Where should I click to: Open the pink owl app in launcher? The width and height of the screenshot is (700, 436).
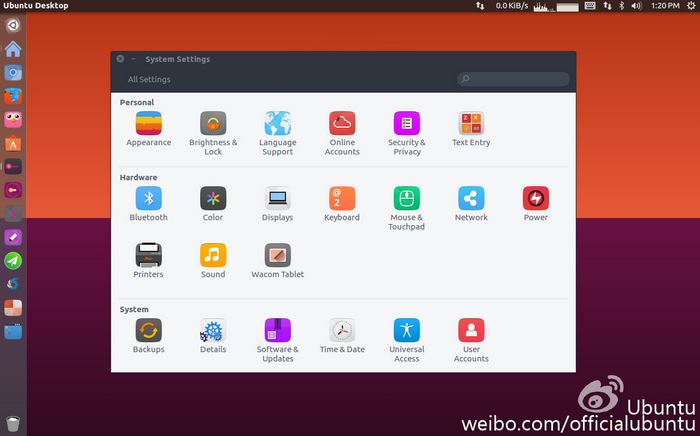(x=13, y=120)
